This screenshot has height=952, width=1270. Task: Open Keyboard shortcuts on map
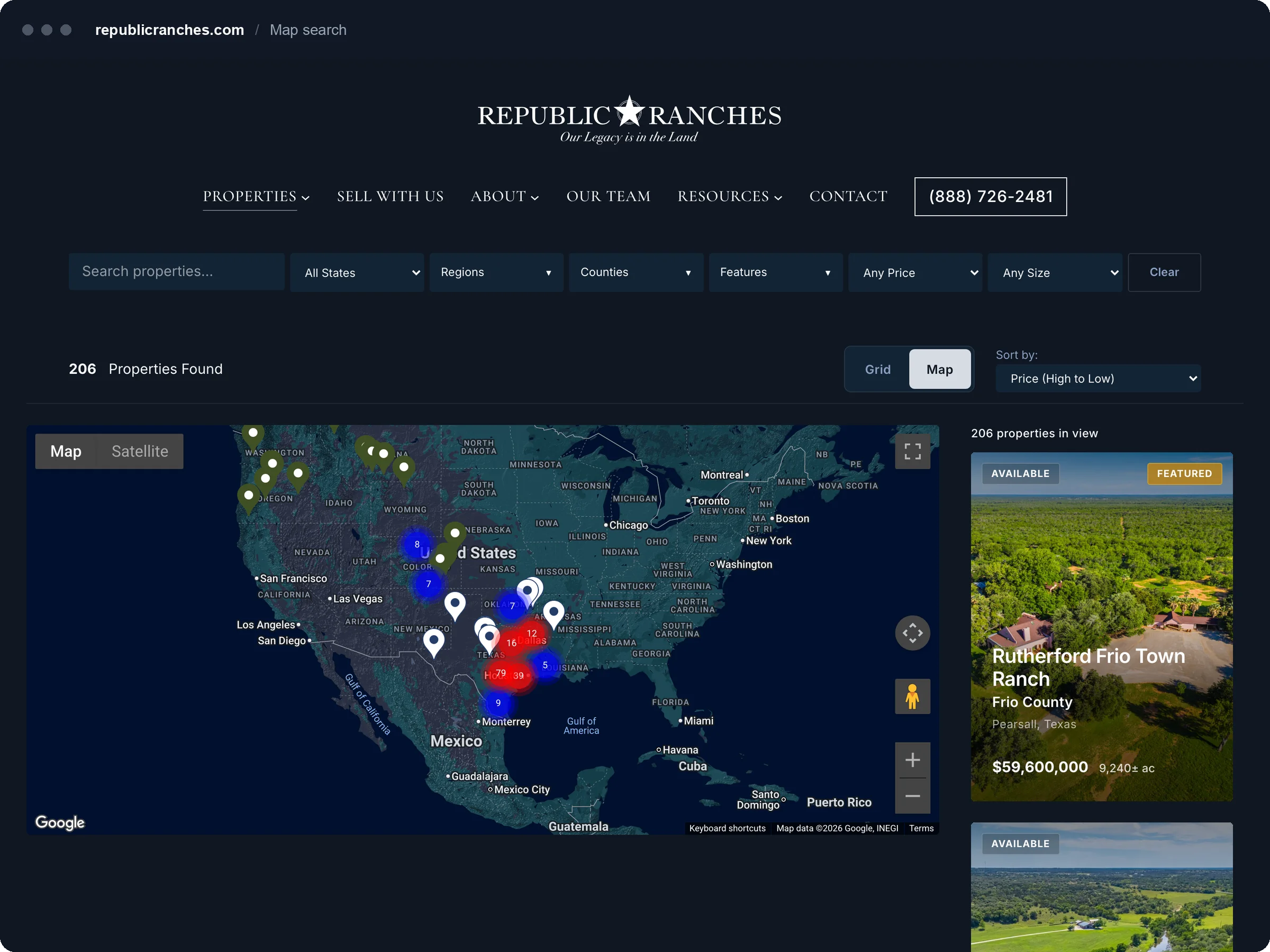point(727,828)
